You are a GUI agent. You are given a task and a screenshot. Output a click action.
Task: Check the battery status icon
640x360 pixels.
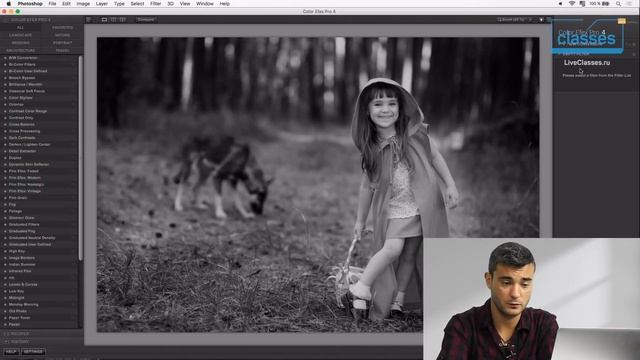[x=607, y=4]
